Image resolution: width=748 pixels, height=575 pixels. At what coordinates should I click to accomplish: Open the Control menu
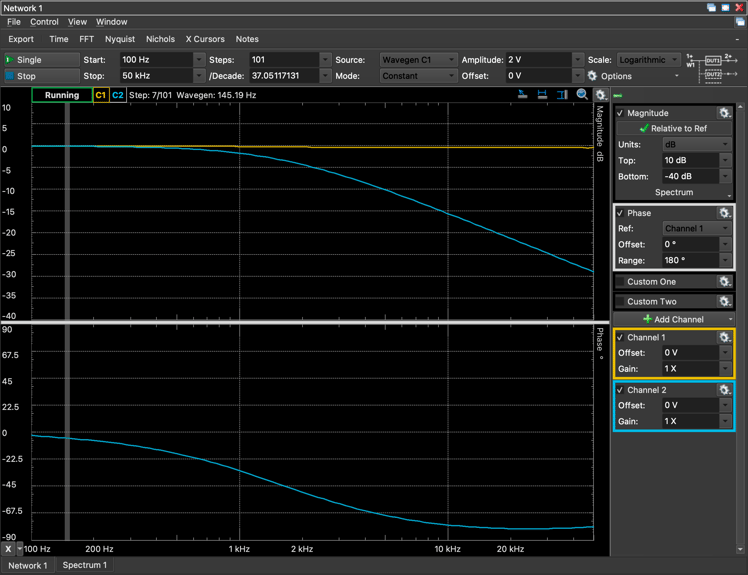click(44, 22)
